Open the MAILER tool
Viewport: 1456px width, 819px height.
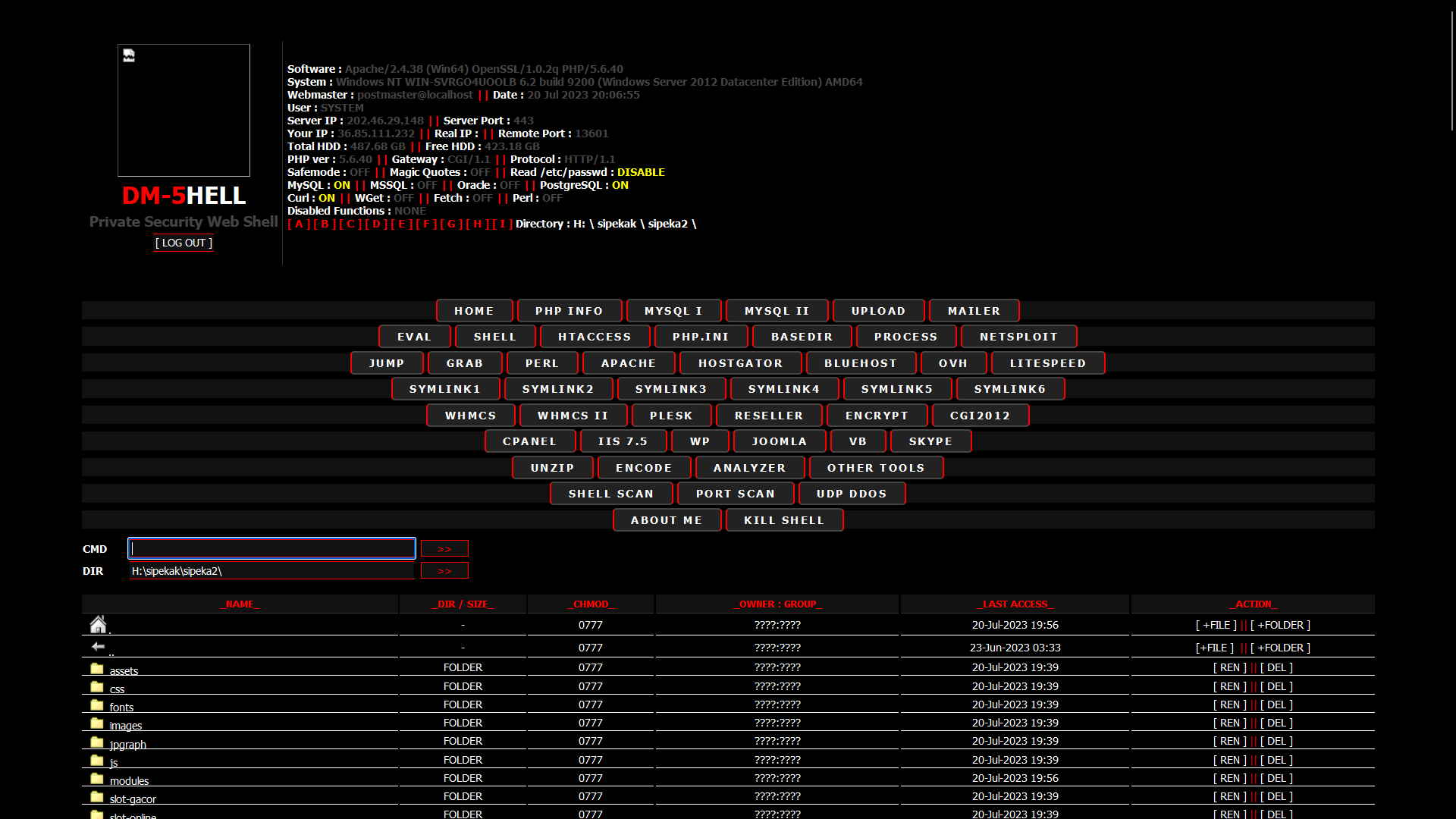tap(974, 311)
